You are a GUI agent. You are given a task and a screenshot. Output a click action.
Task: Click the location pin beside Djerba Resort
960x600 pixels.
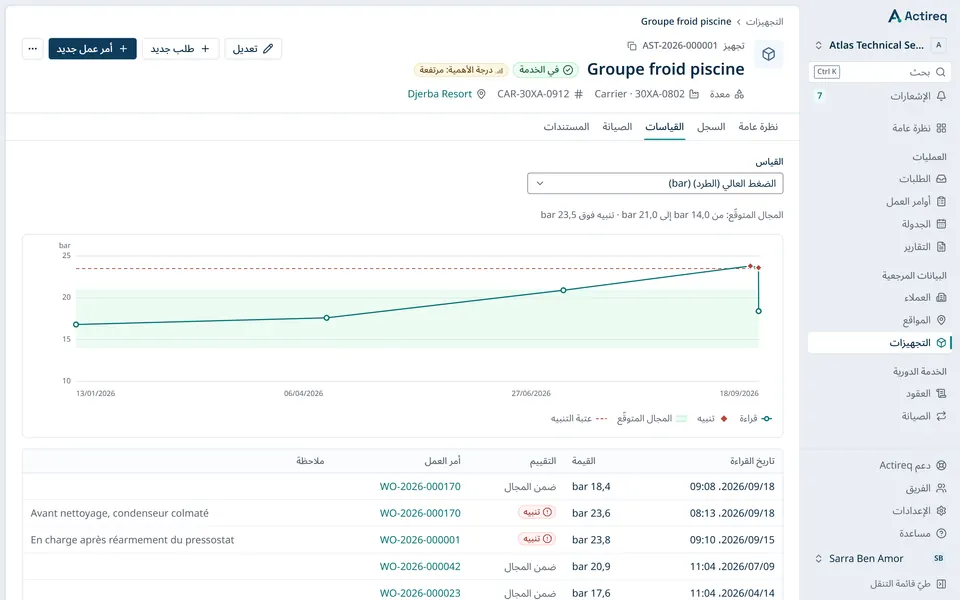coord(481,94)
